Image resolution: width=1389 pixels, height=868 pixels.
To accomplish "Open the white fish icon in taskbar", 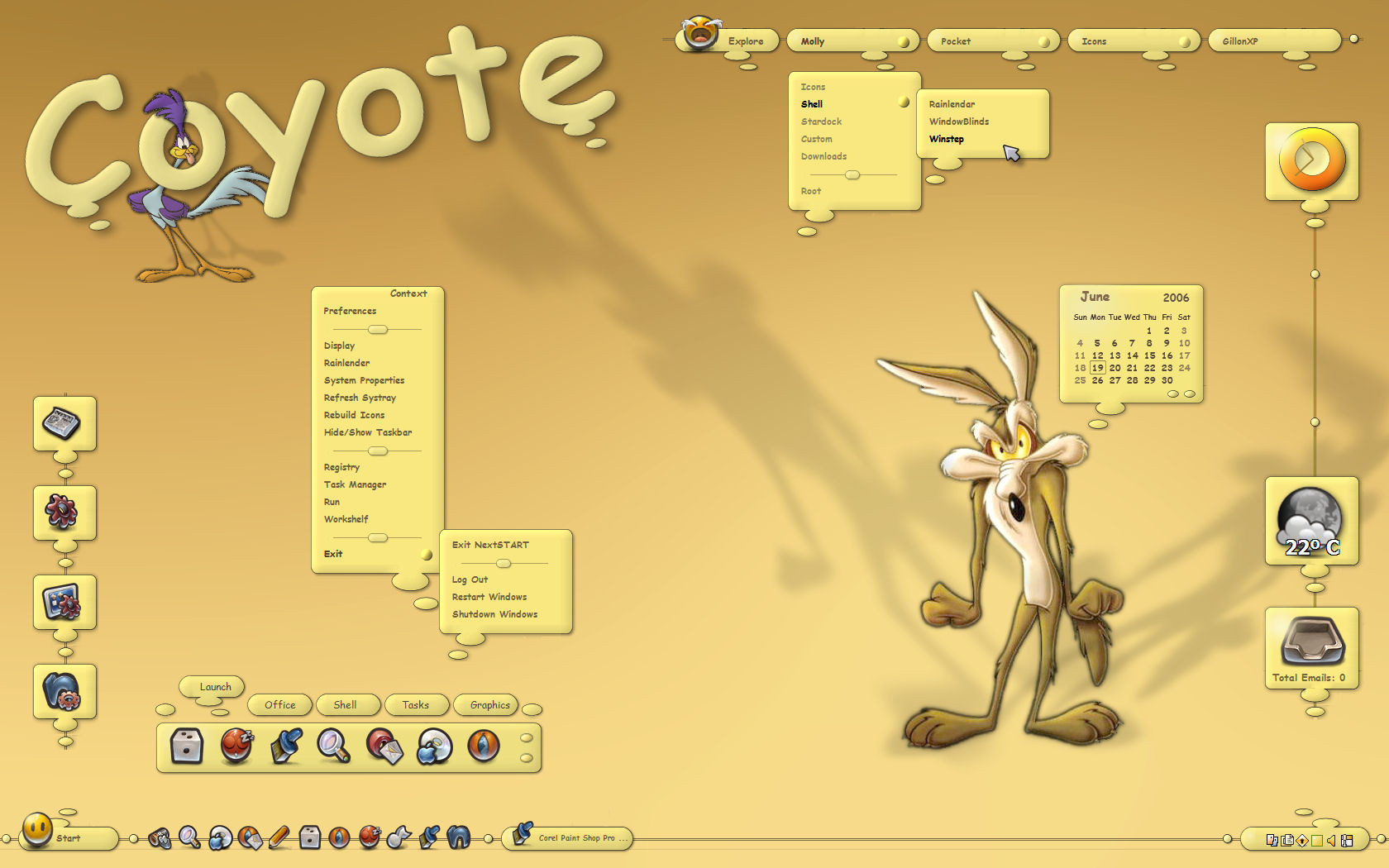I will (x=399, y=837).
